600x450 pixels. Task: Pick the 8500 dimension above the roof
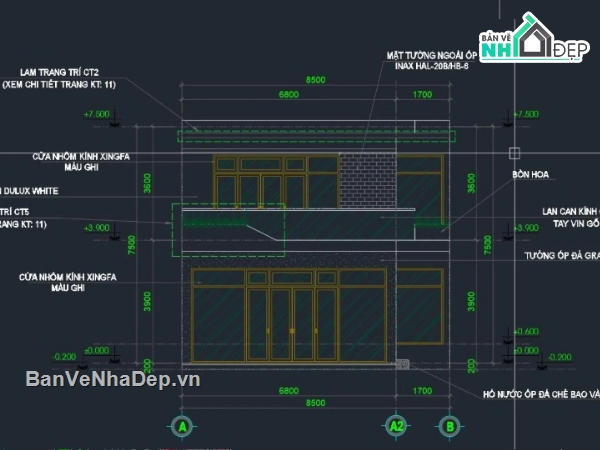point(316,80)
